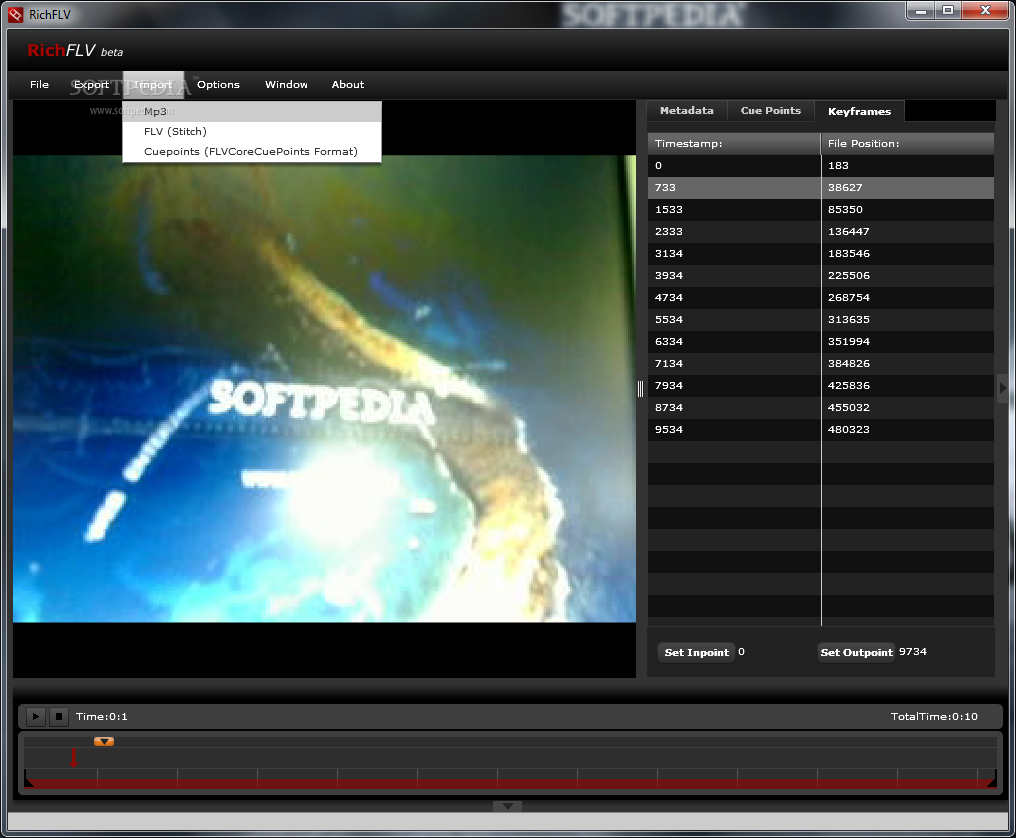The height and width of the screenshot is (838, 1016).
Task: Select keyframe row with timestamp 2333
Action: tap(821, 231)
